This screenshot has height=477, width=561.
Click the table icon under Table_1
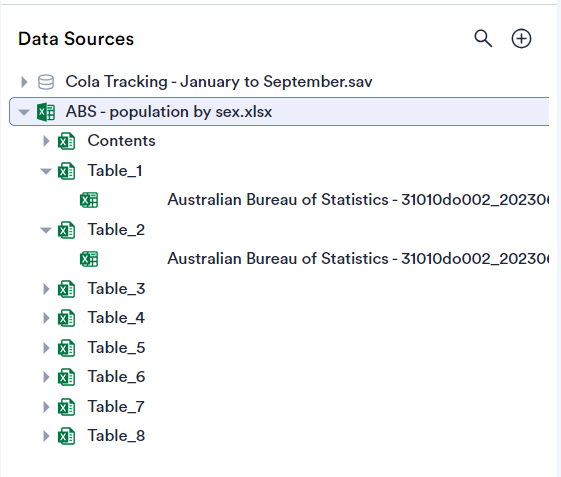coord(89,200)
